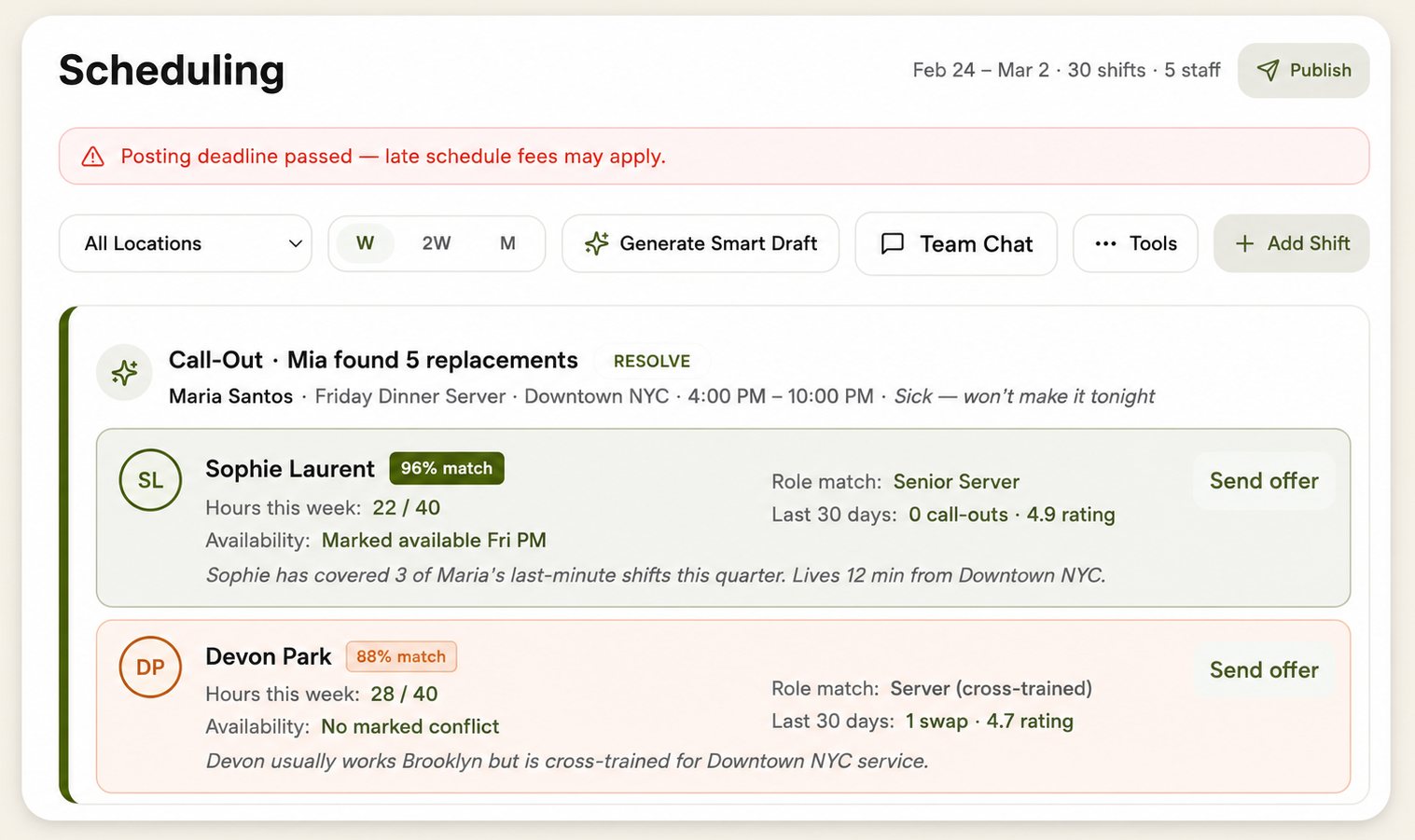Click the three-dots icon beside Tools
This screenshot has height=840, width=1415.
[x=1105, y=243]
